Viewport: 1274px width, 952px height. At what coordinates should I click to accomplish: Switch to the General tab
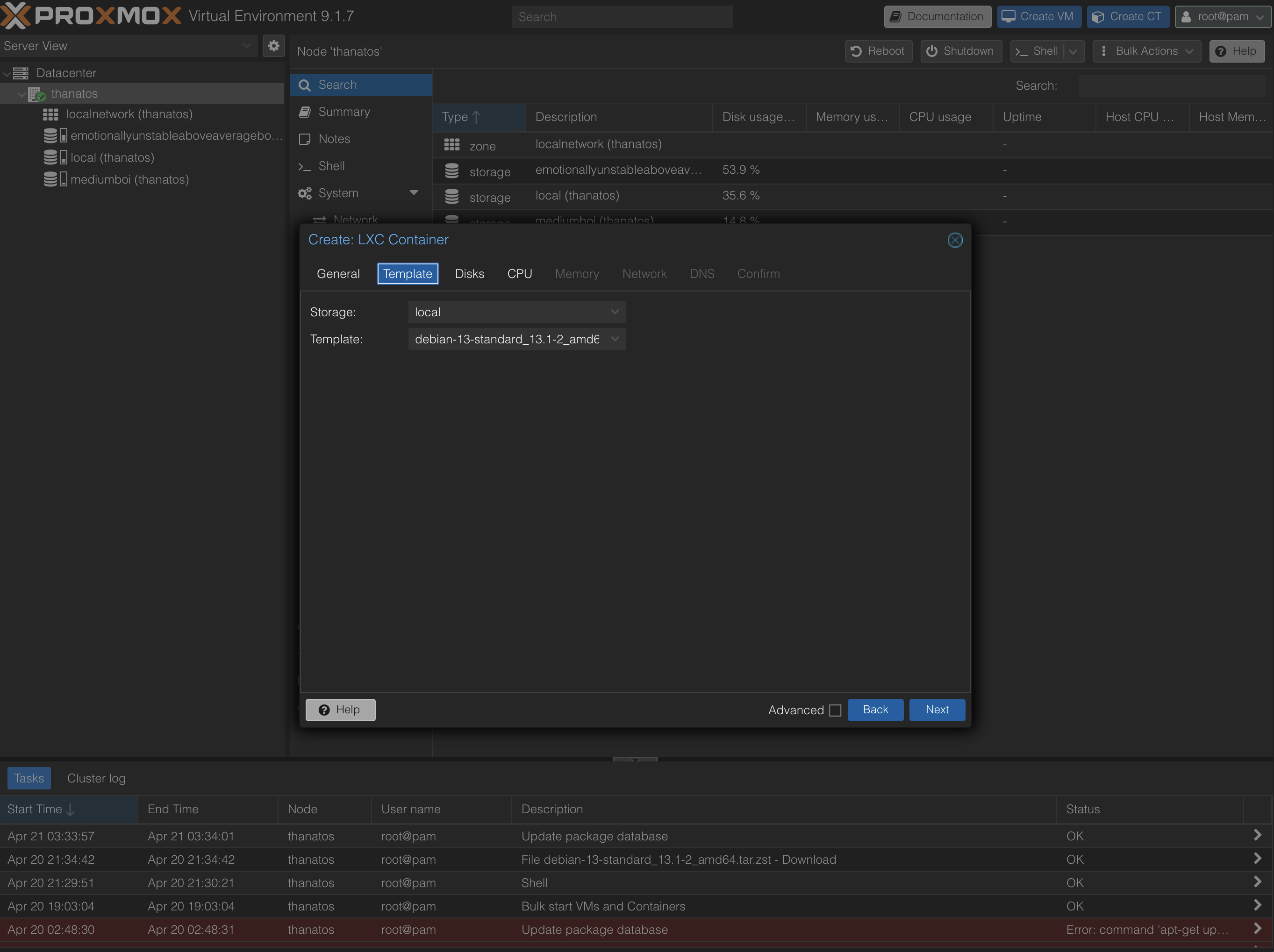pos(338,274)
